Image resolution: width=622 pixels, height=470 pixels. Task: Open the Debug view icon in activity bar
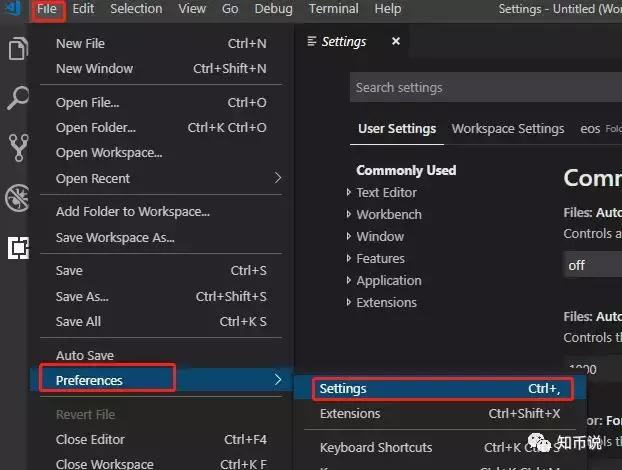pyautogui.click(x=17, y=198)
